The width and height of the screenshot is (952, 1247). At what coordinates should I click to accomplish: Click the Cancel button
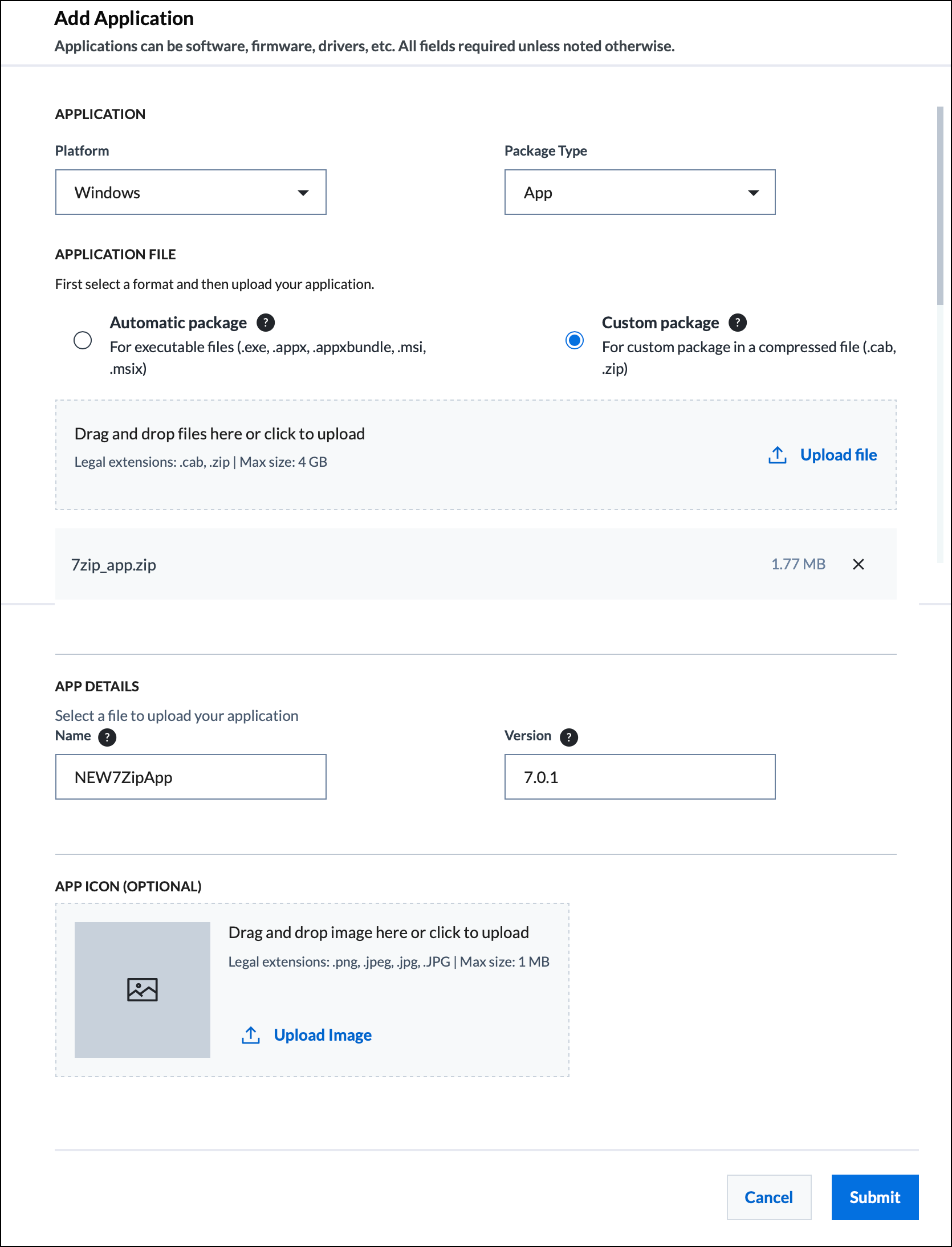point(769,1197)
